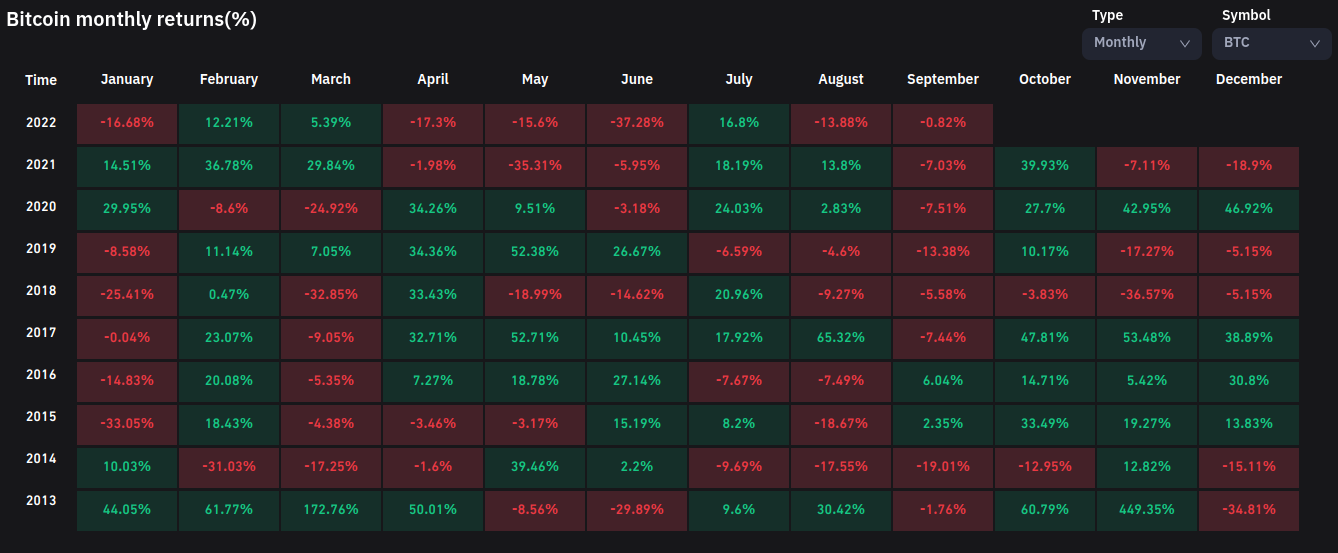Click the 2013 row label
1338x553 pixels.
pos(41,501)
